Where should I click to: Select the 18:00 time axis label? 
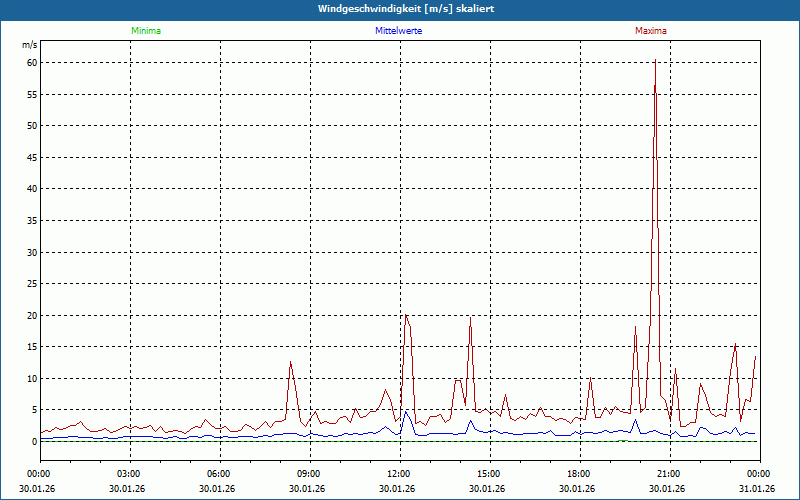[578, 473]
